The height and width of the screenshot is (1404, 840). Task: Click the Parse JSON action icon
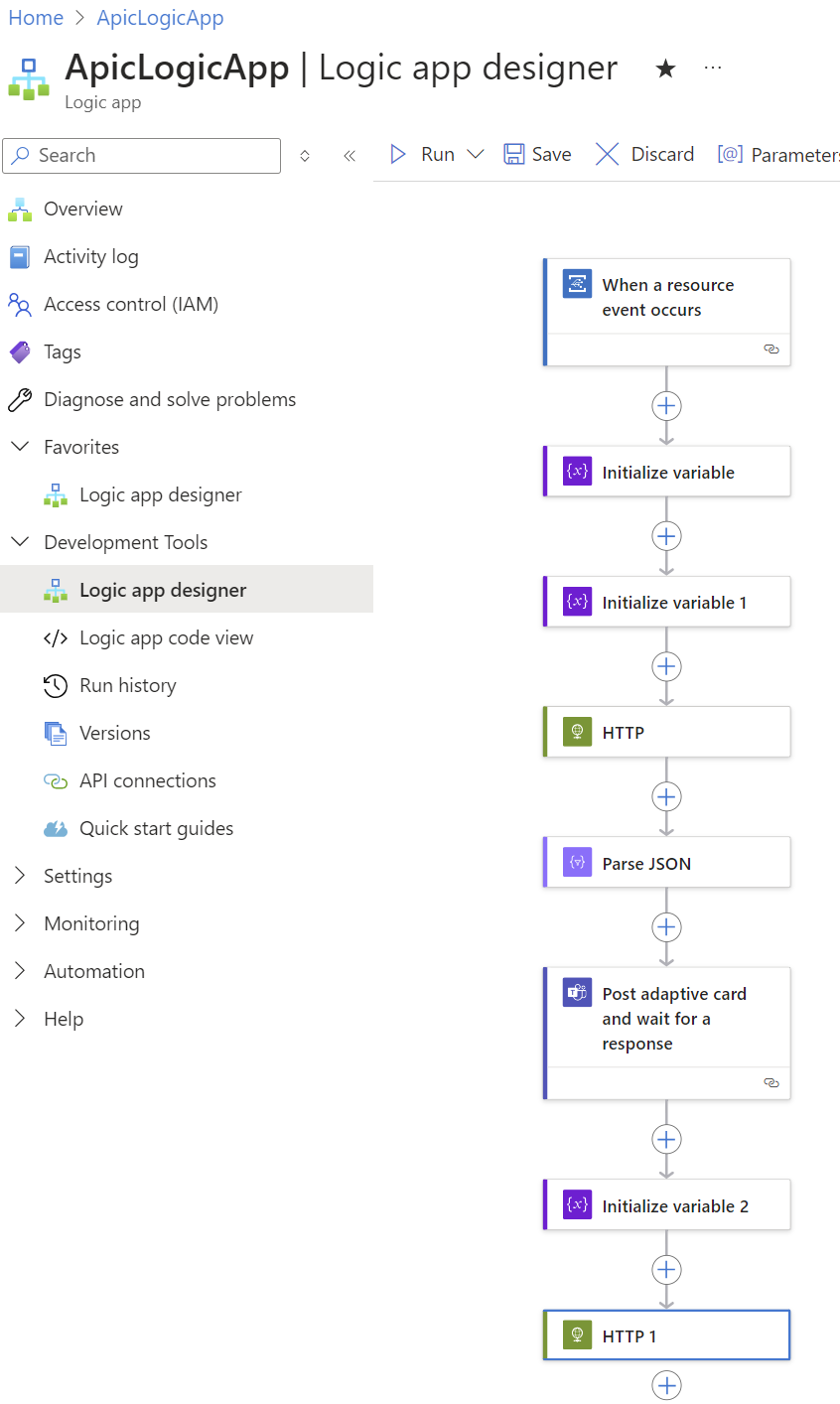(x=577, y=862)
